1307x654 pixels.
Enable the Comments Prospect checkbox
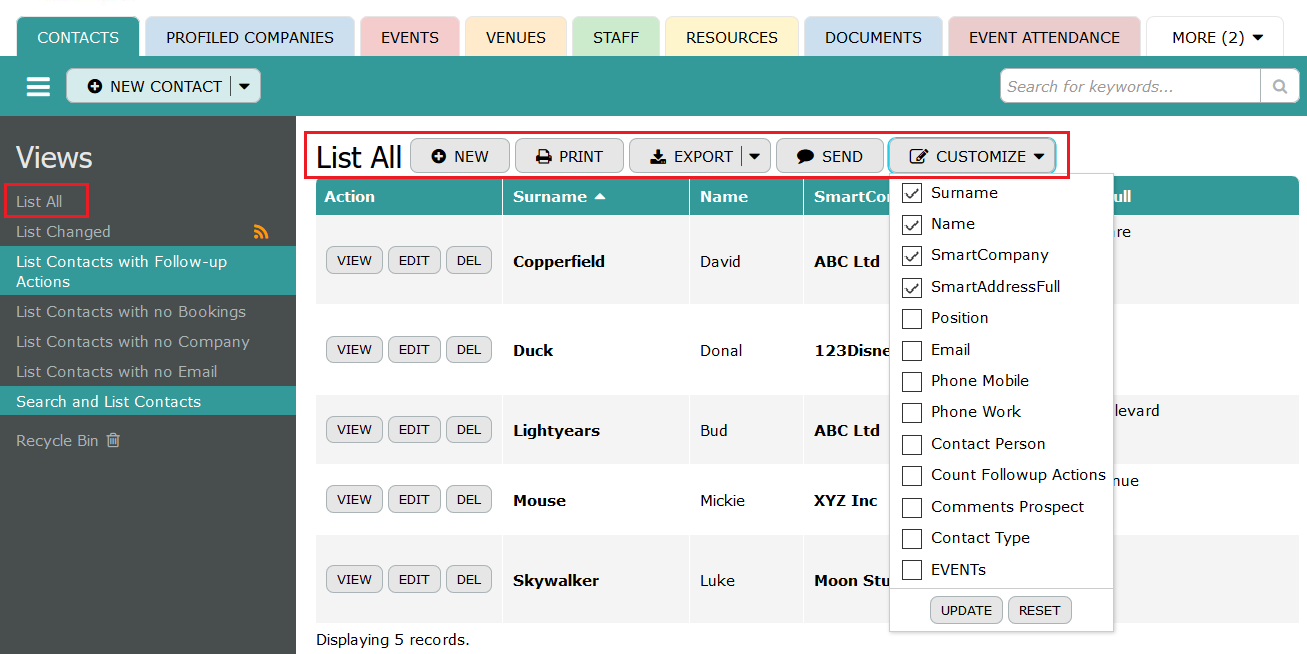tap(912, 507)
